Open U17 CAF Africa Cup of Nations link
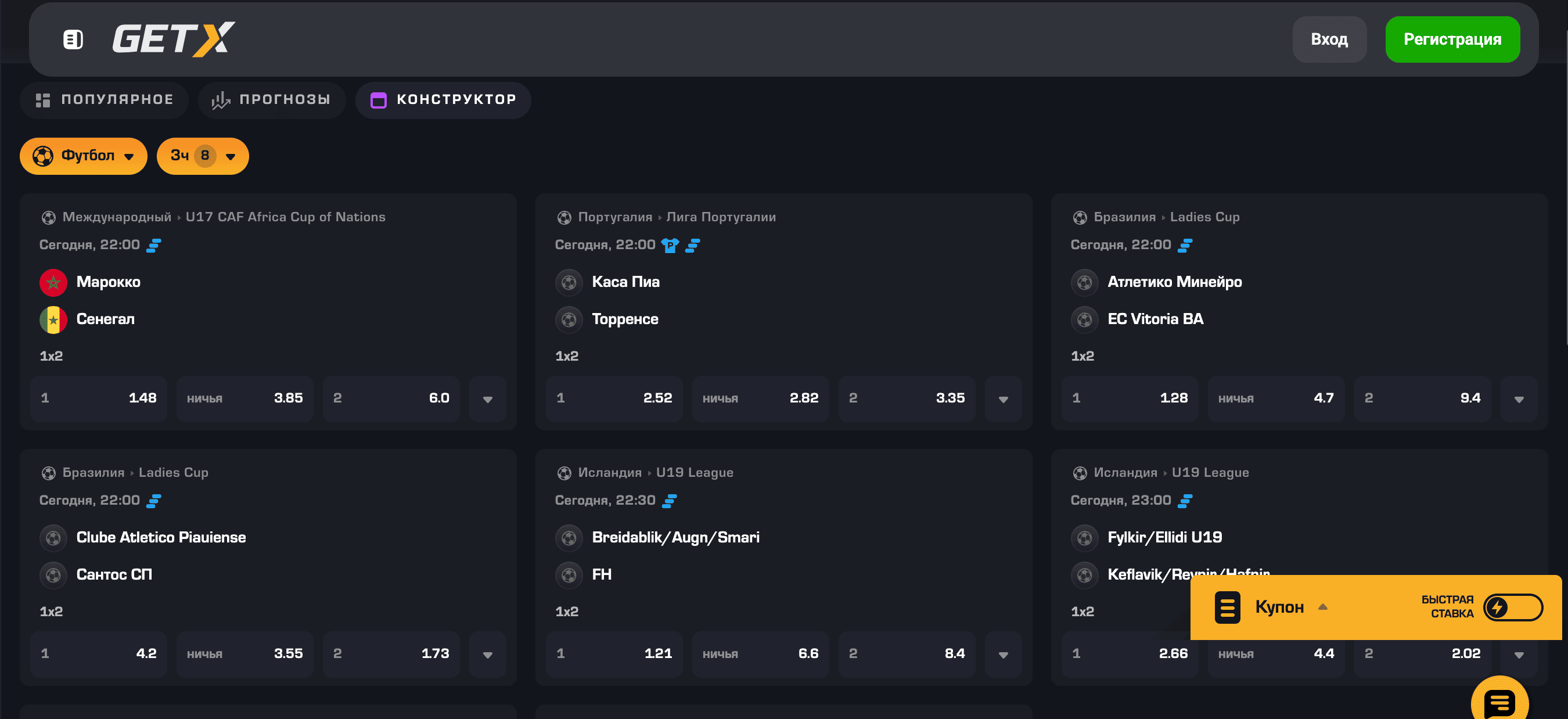This screenshot has width=1568, height=719. [286, 217]
